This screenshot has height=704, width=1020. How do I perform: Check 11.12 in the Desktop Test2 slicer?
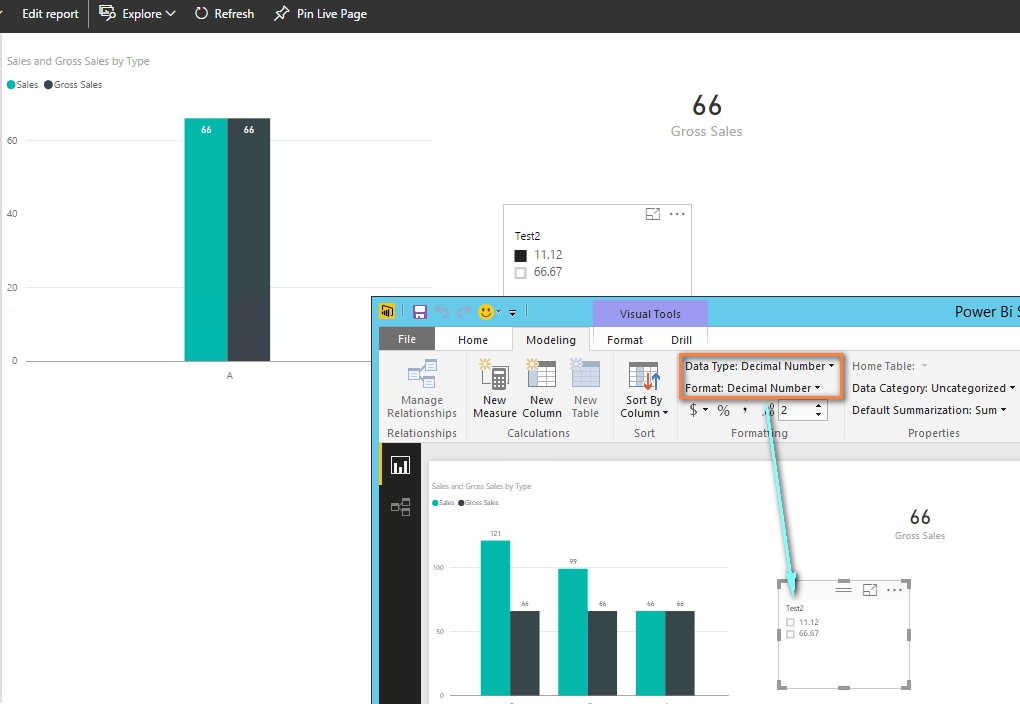790,623
